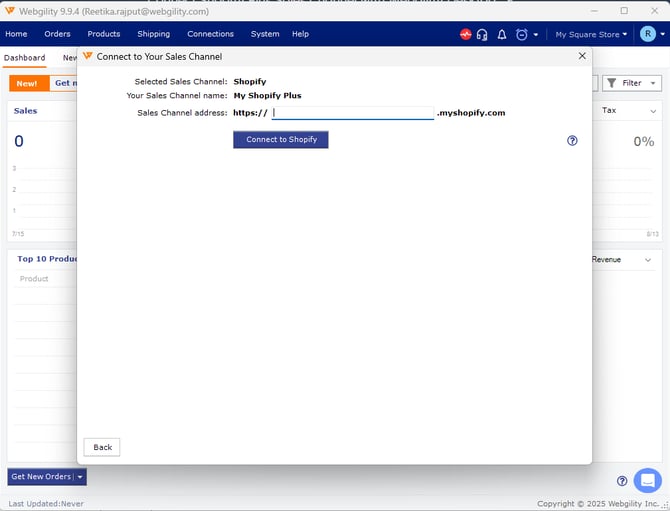Switch to the Dashboard tab

[x=24, y=58]
